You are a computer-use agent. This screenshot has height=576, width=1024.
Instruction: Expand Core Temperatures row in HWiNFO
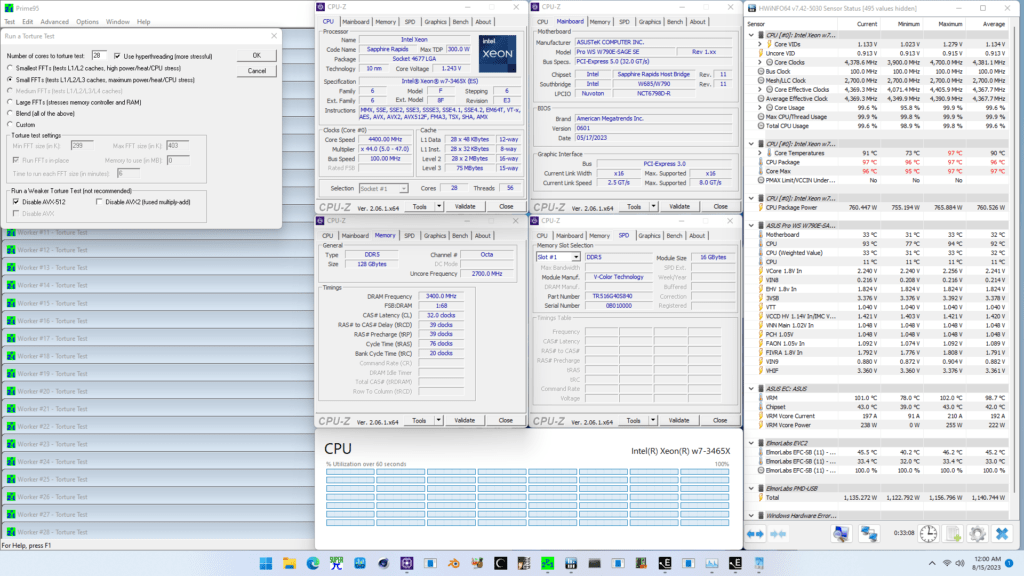(760, 153)
